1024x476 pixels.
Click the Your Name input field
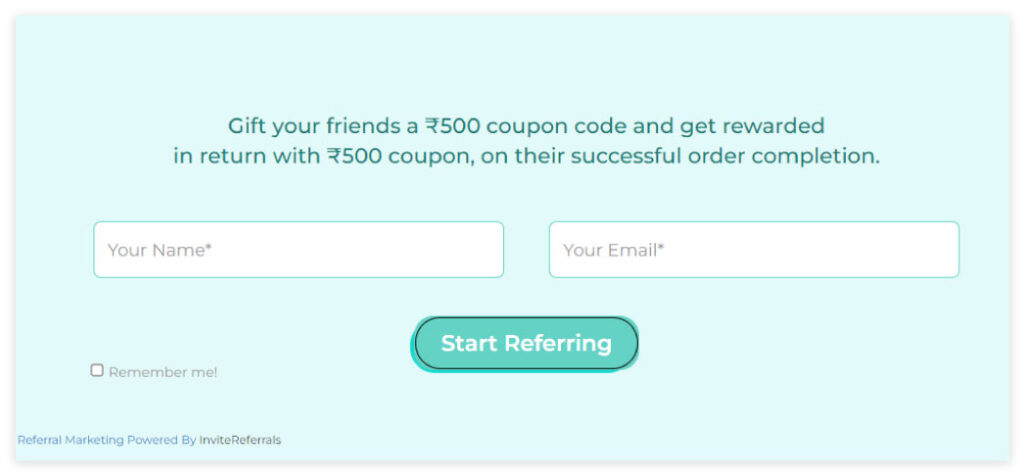click(298, 249)
